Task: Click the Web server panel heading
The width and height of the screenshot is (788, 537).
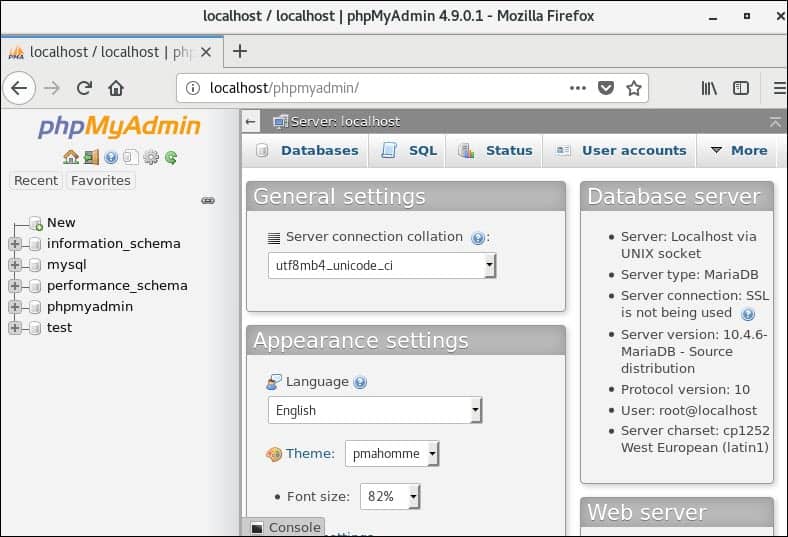Action: (x=676, y=513)
